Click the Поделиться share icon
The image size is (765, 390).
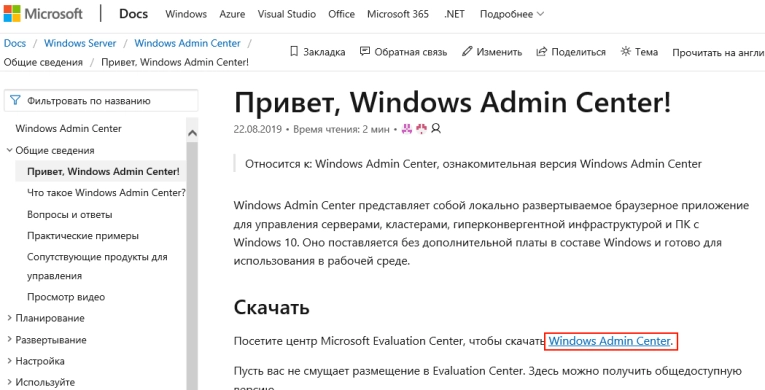[542, 51]
